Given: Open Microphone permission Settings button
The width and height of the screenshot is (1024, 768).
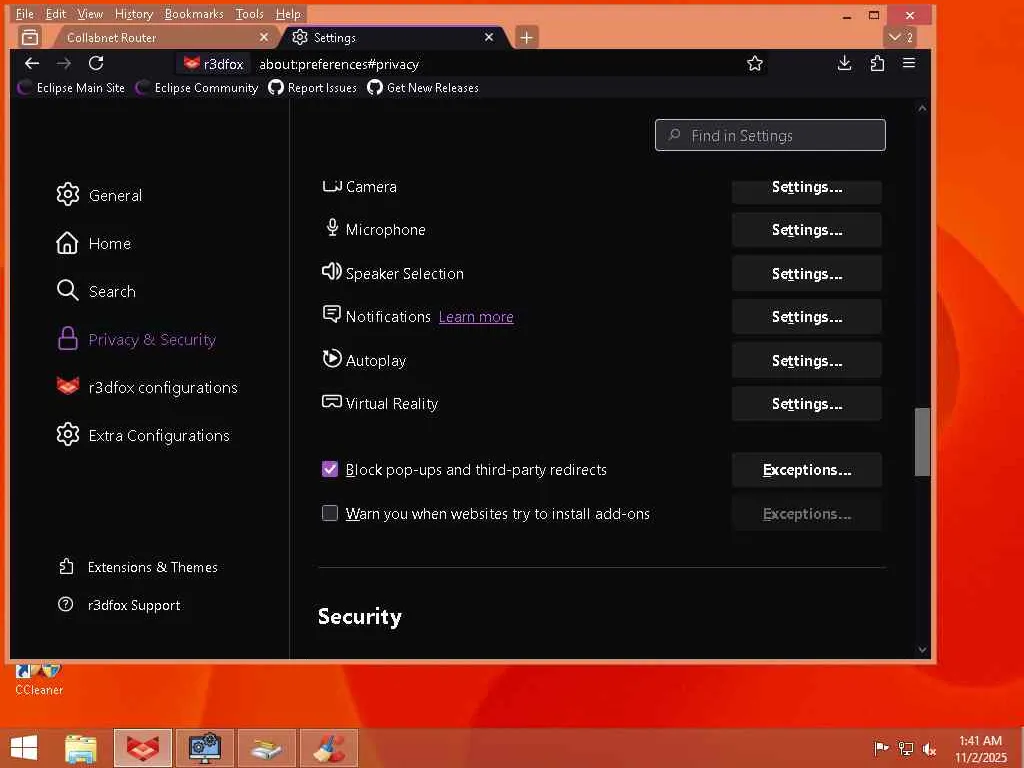Looking at the screenshot, I should (x=807, y=230).
